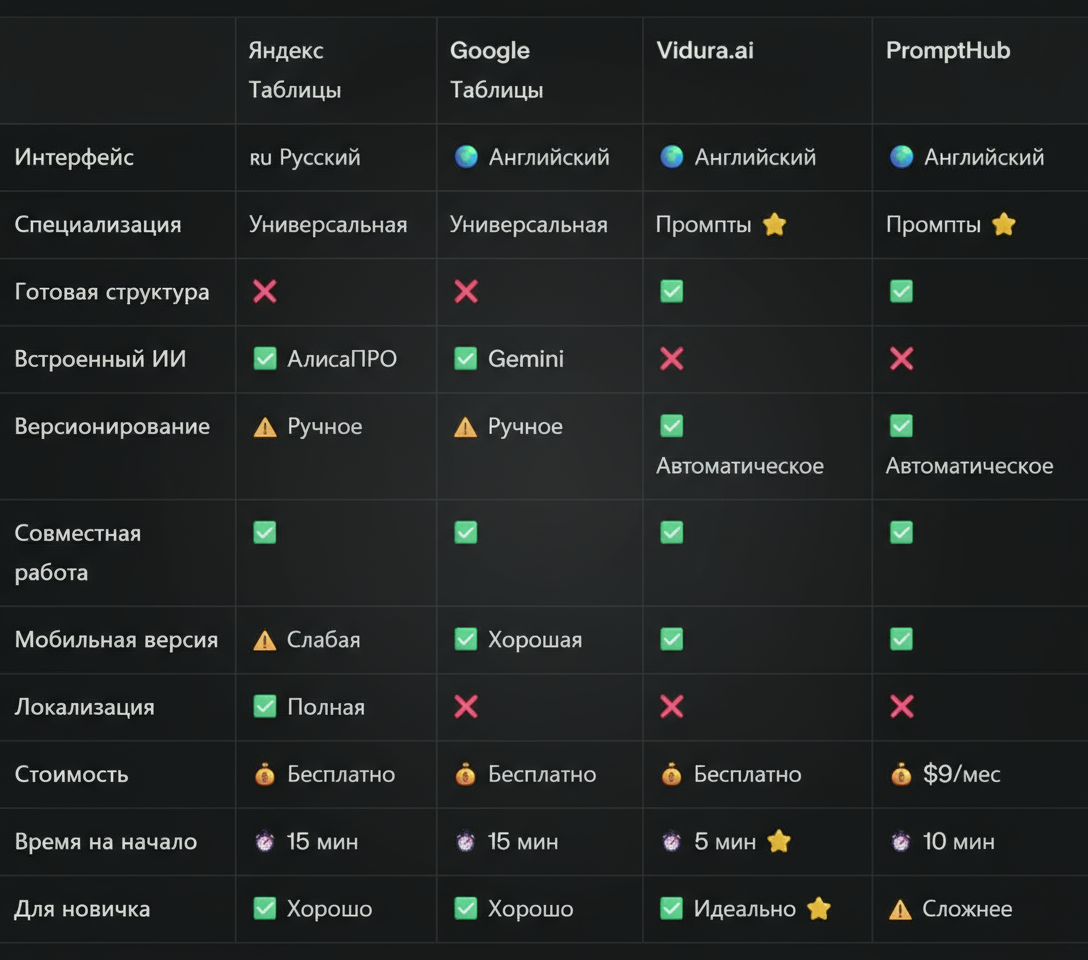
Task: Click the globe icon beside Google's Английский
Action: pyautogui.click(x=466, y=157)
